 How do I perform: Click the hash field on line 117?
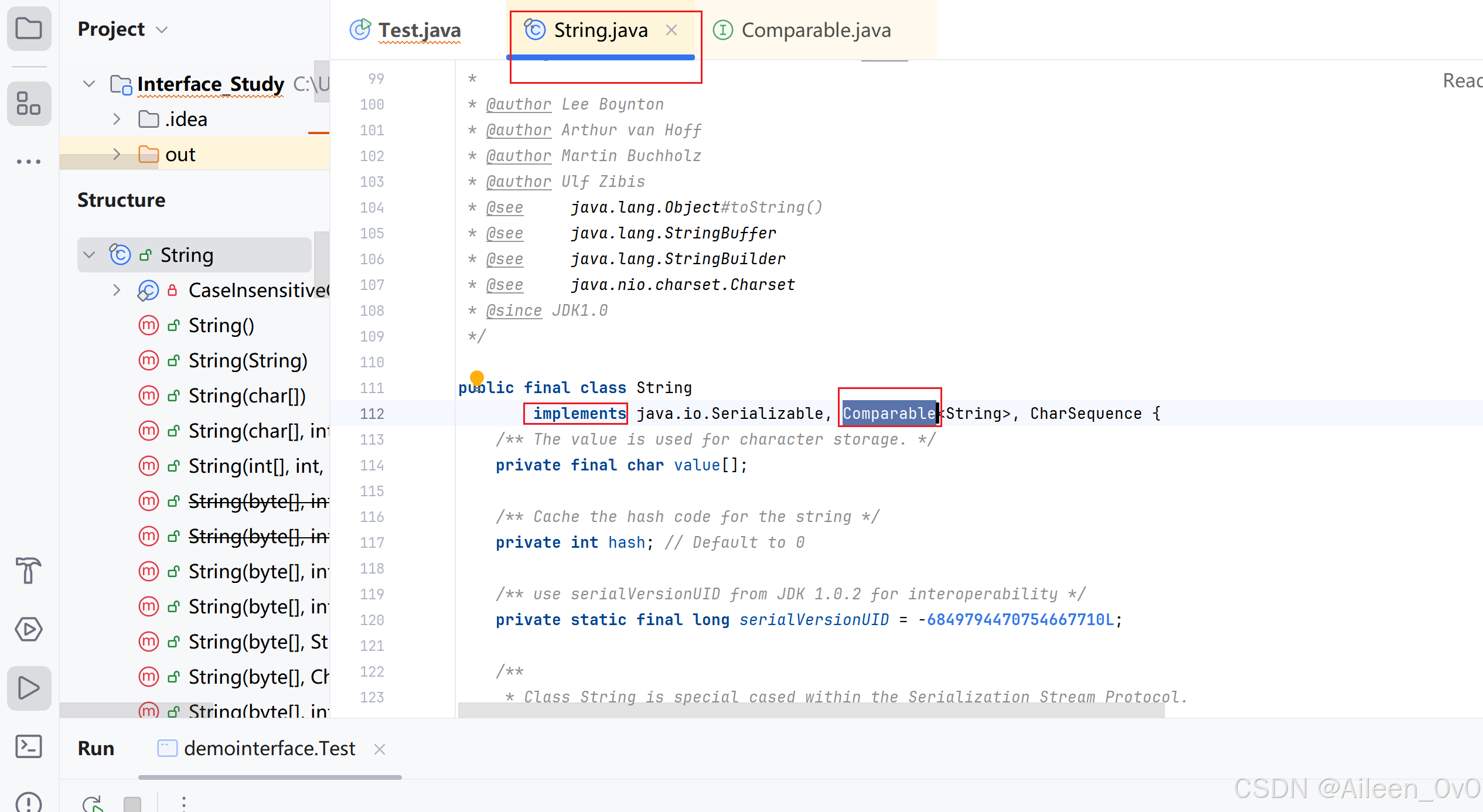[x=626, y=543]
